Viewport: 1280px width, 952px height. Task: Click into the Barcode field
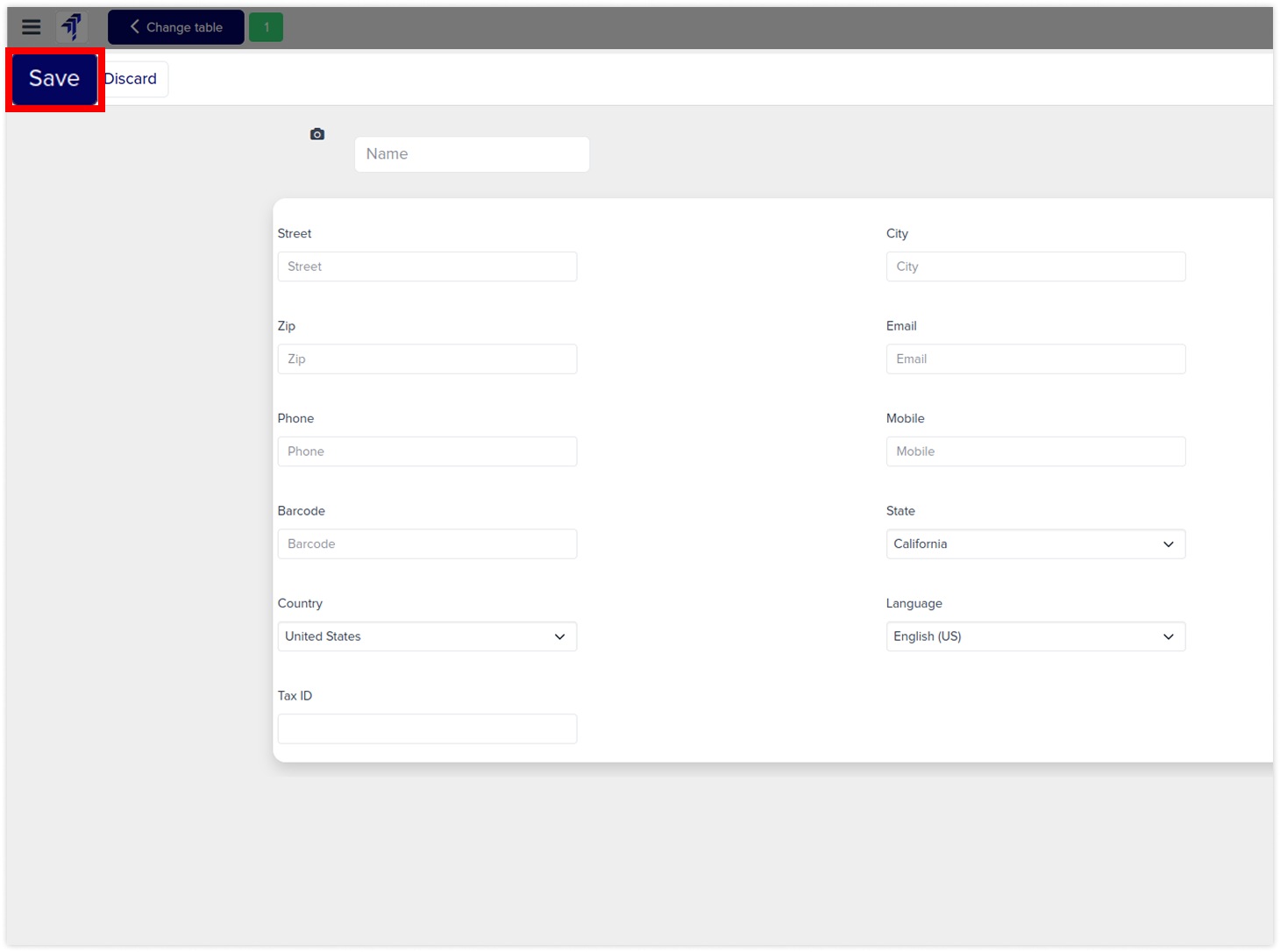[427, 544]
